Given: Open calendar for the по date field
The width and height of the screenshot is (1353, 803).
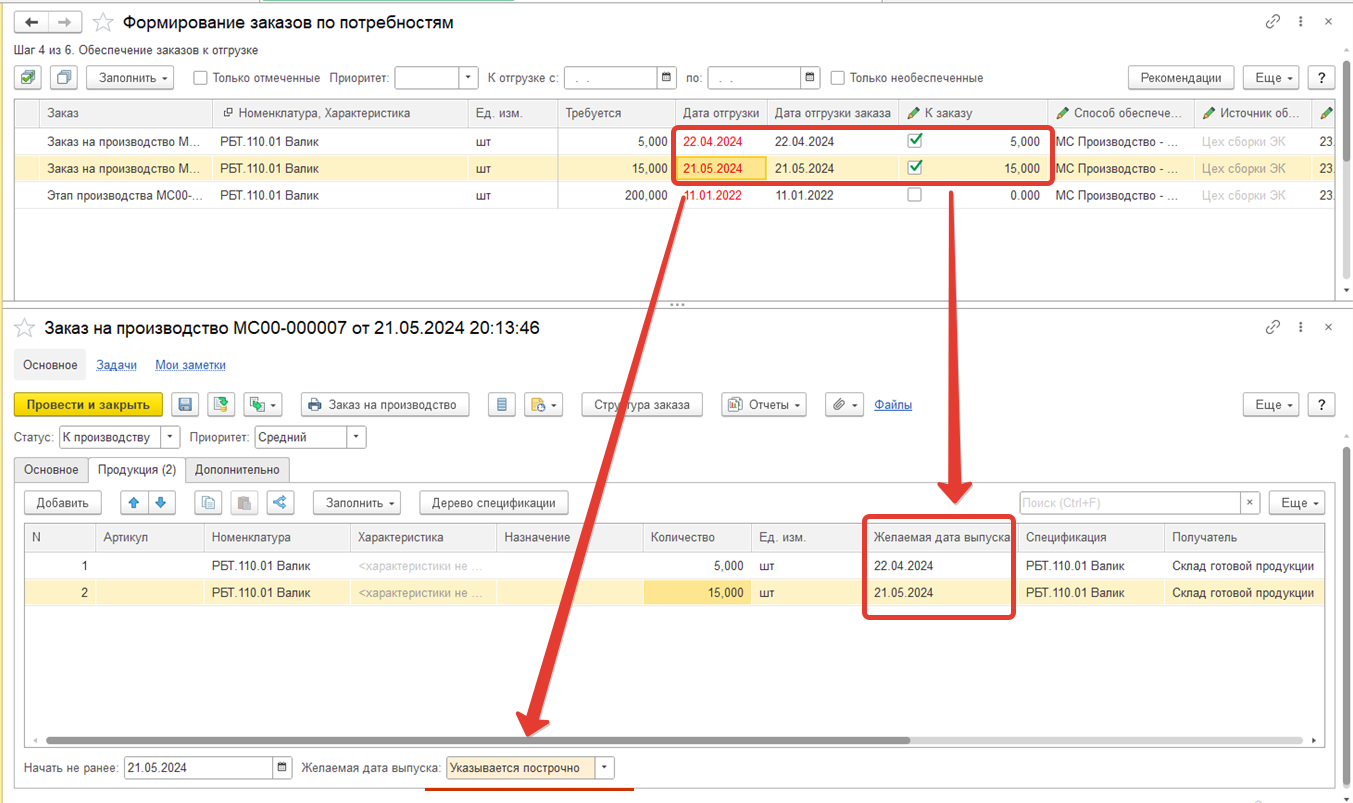Looking at the screenshot, I should click(x=811, y=78).
